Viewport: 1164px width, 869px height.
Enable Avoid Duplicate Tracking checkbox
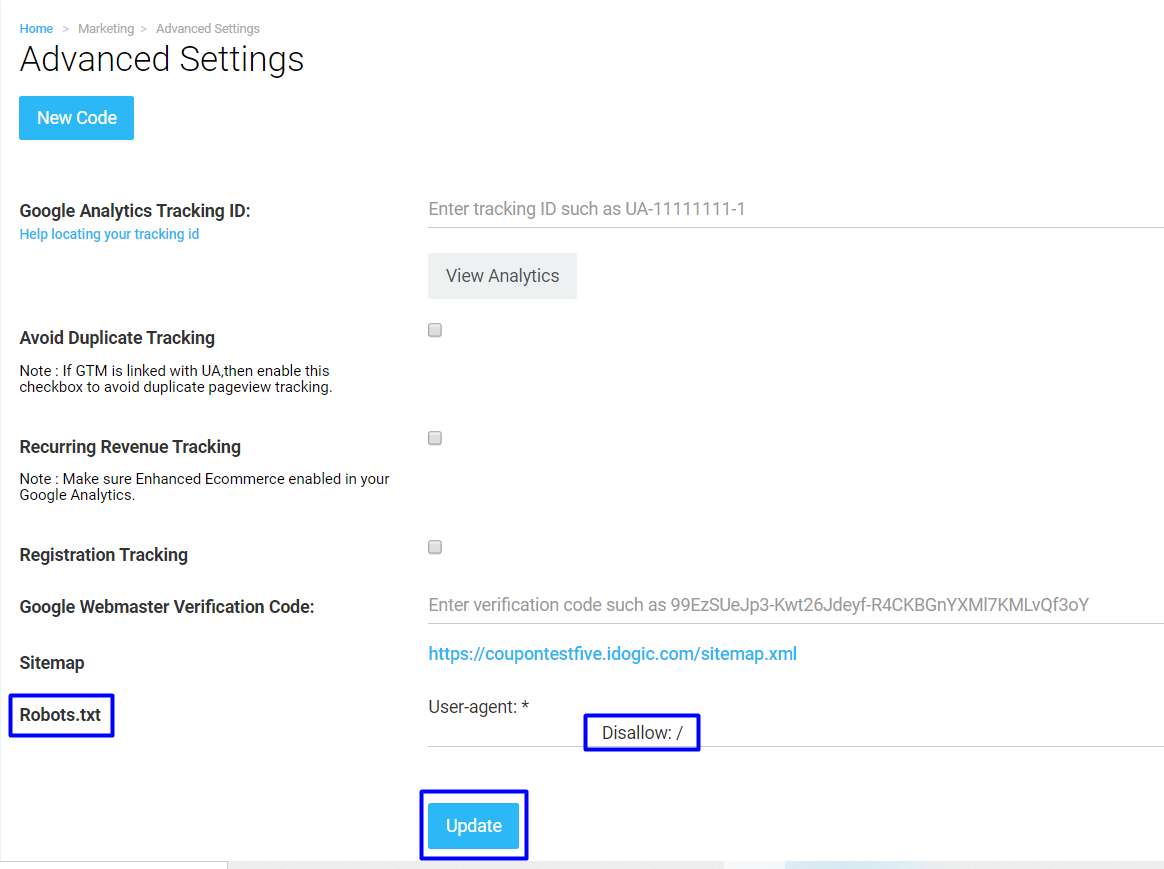[435, 330]
